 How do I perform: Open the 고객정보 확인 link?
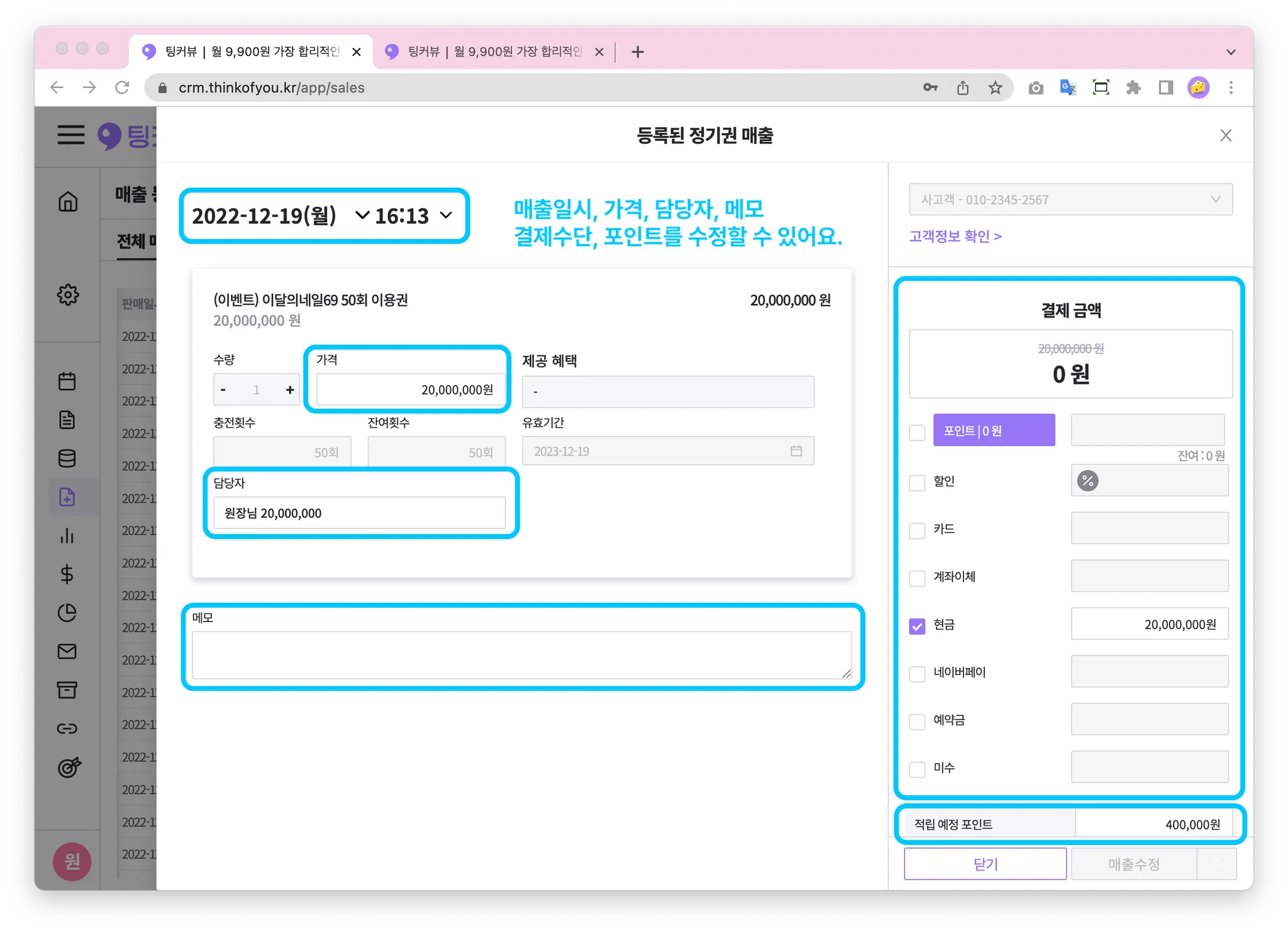(x=955, y=237)
